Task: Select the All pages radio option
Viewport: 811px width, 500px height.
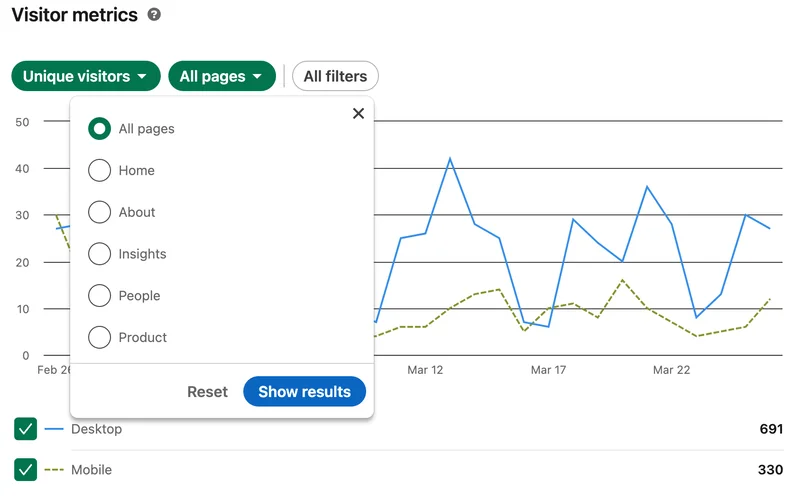Action: [99, 129]
